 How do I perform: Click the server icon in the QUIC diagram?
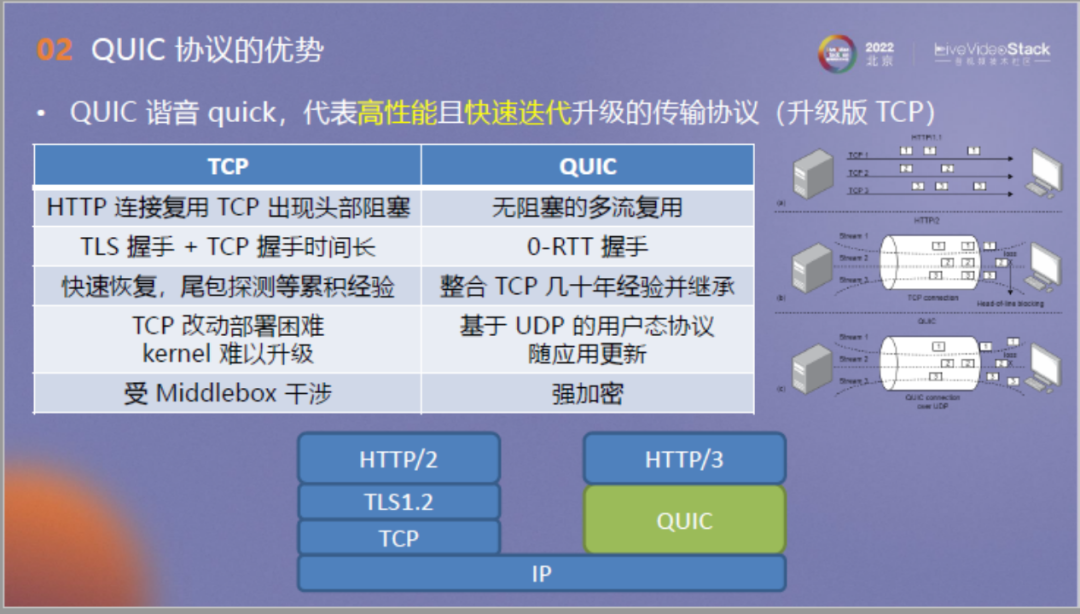(x=810, y=371)
